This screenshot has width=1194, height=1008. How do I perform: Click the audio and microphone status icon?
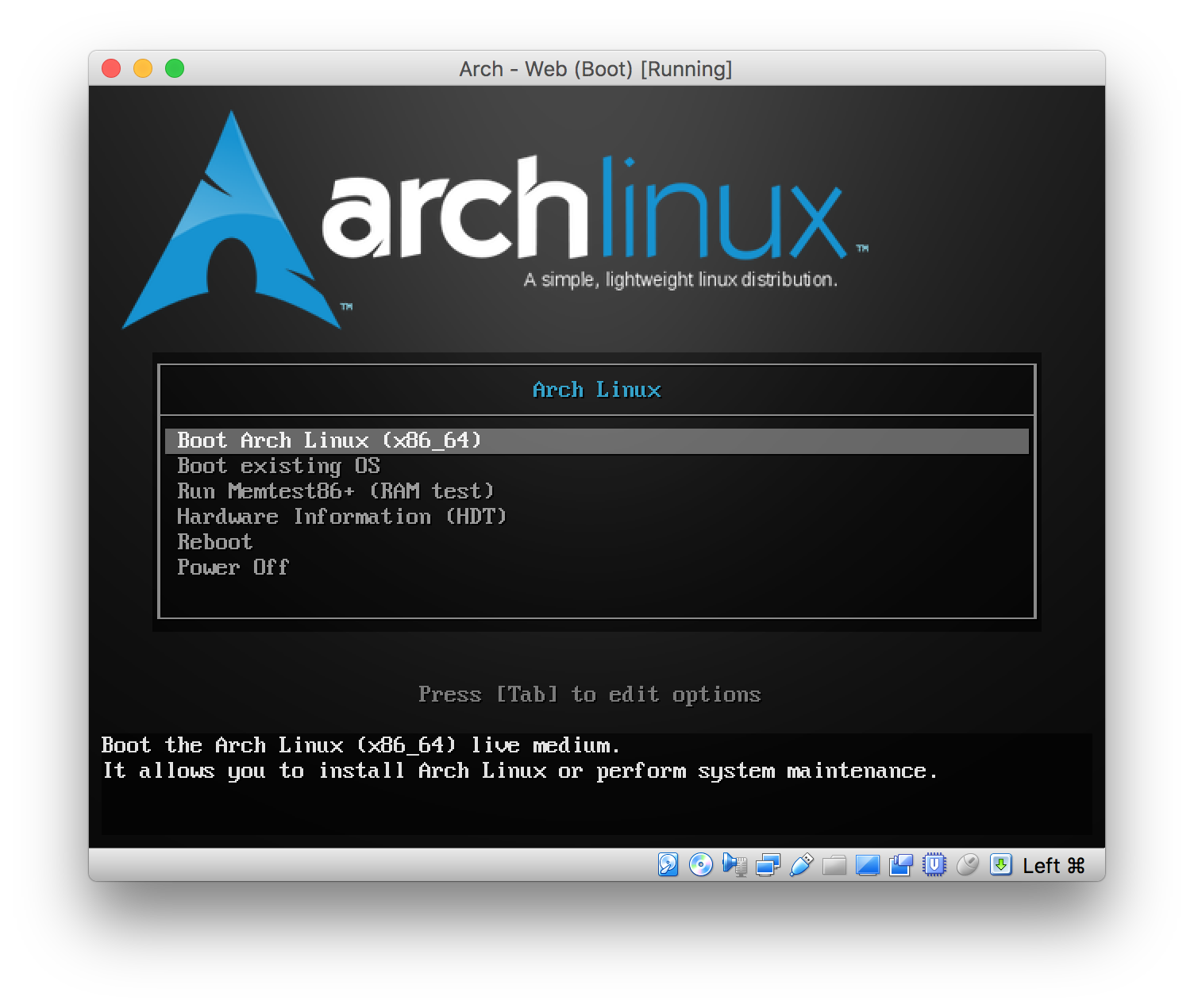click(x=734, y=864)
